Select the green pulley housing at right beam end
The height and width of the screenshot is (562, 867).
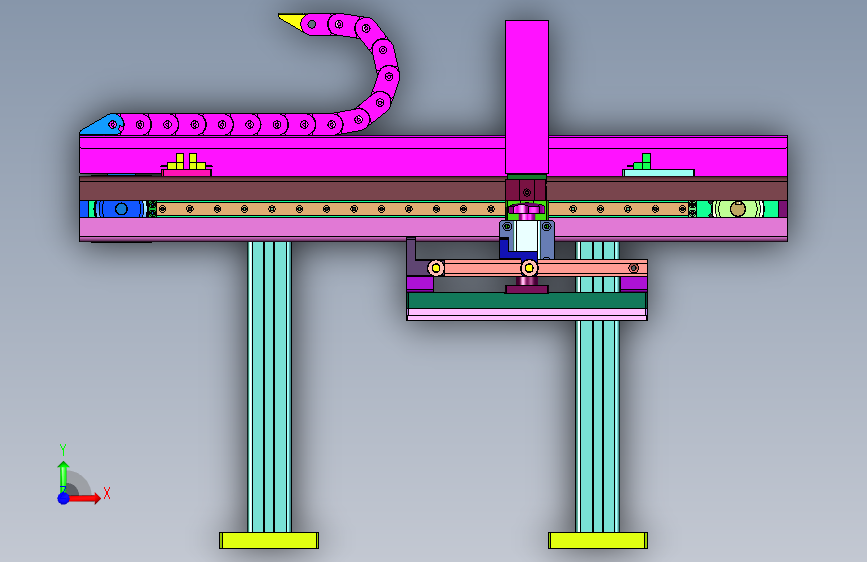click(x=738, y=209)
